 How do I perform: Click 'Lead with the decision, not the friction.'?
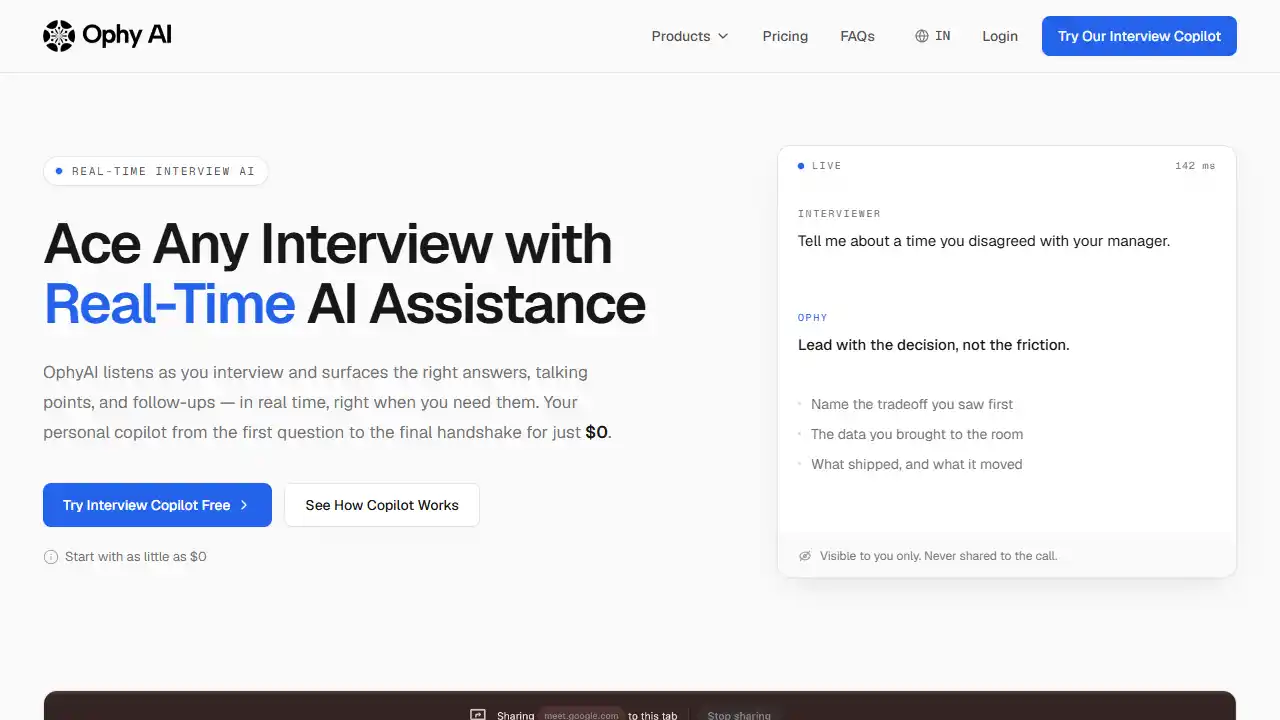pos(934,345)
